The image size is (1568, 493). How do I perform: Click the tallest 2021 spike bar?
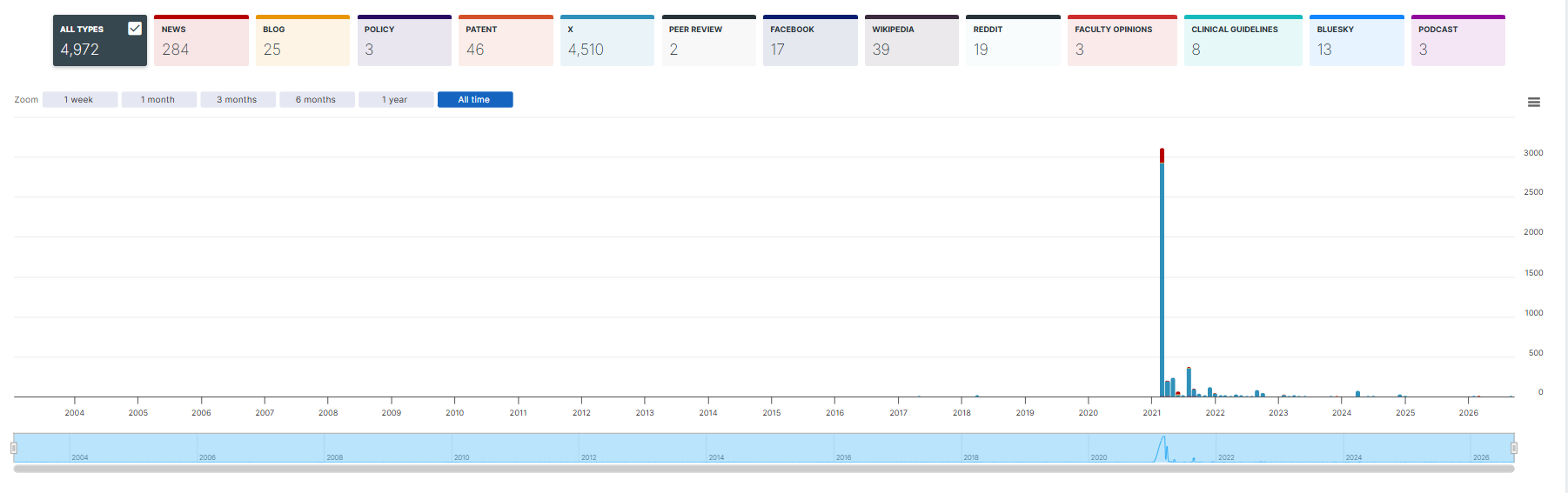pyautogui.click(x=1162, y=273)
